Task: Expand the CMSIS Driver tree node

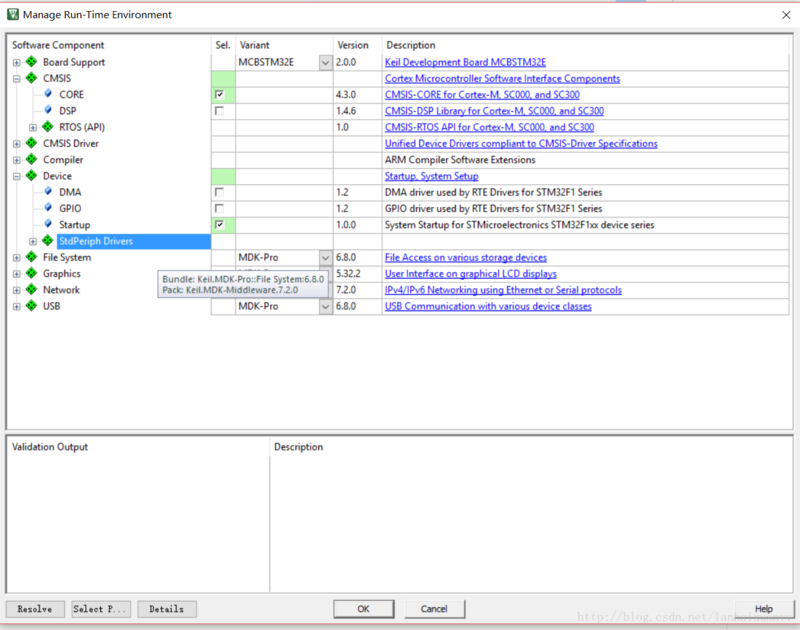Action: click(17, 144)
